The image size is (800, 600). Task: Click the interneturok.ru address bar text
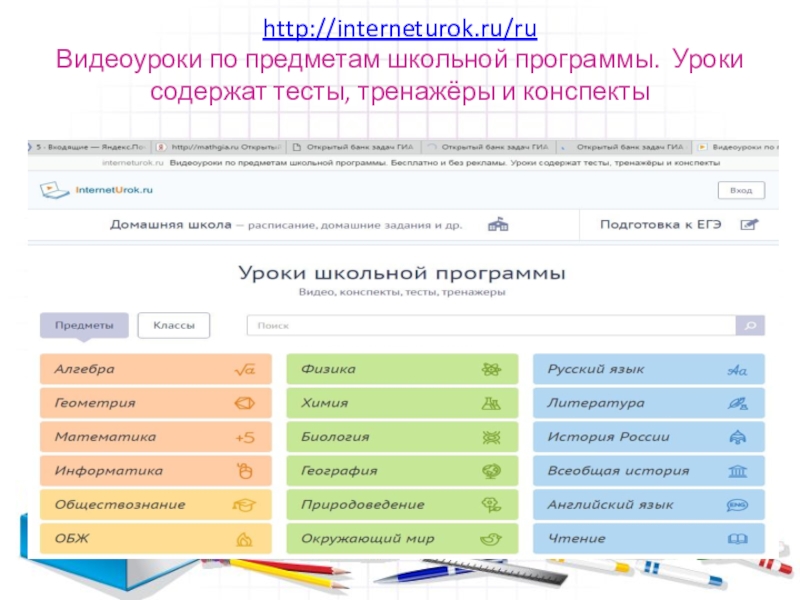[133, 163]
